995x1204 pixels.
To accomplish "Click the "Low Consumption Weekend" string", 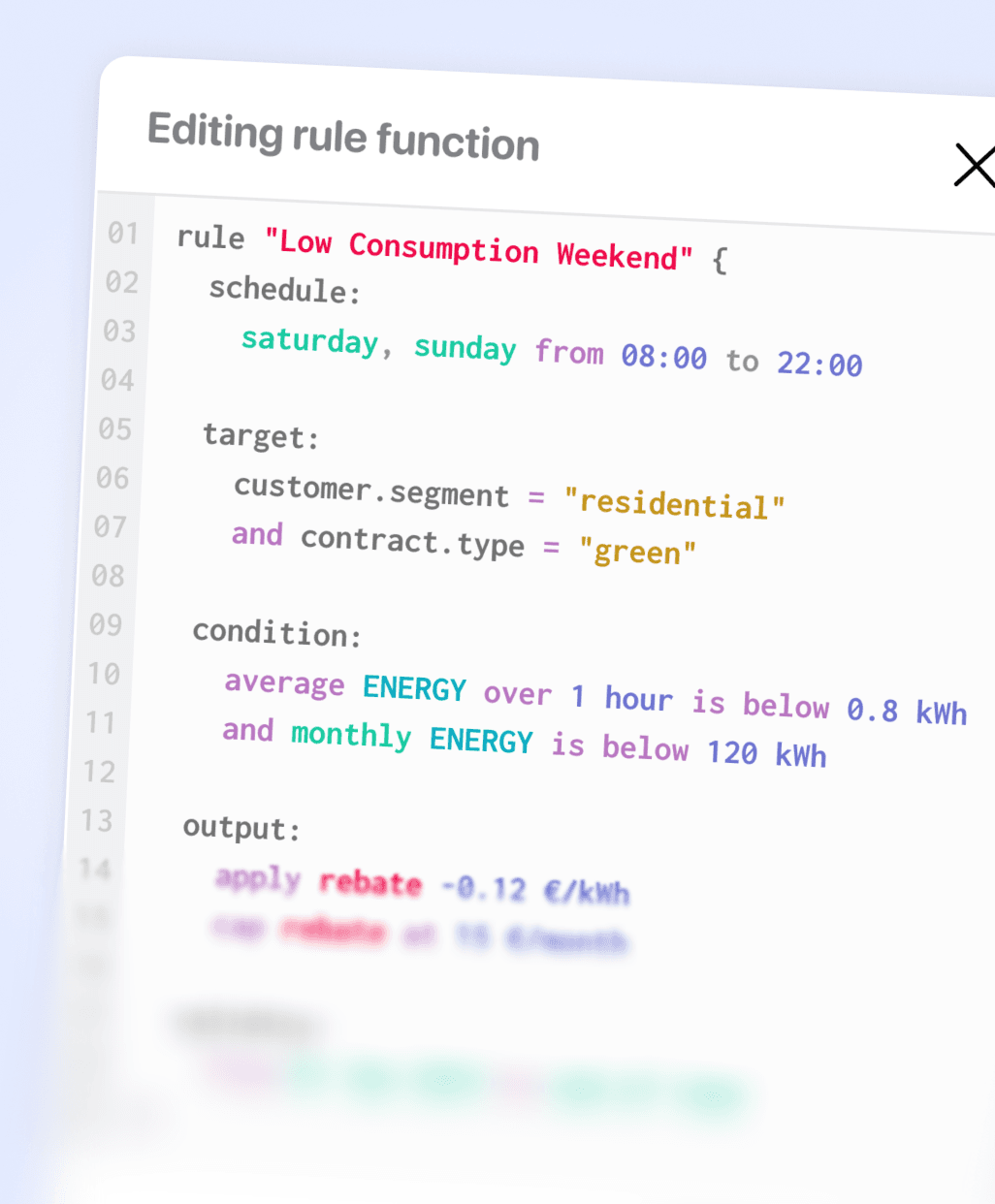I will pos(479,249).
